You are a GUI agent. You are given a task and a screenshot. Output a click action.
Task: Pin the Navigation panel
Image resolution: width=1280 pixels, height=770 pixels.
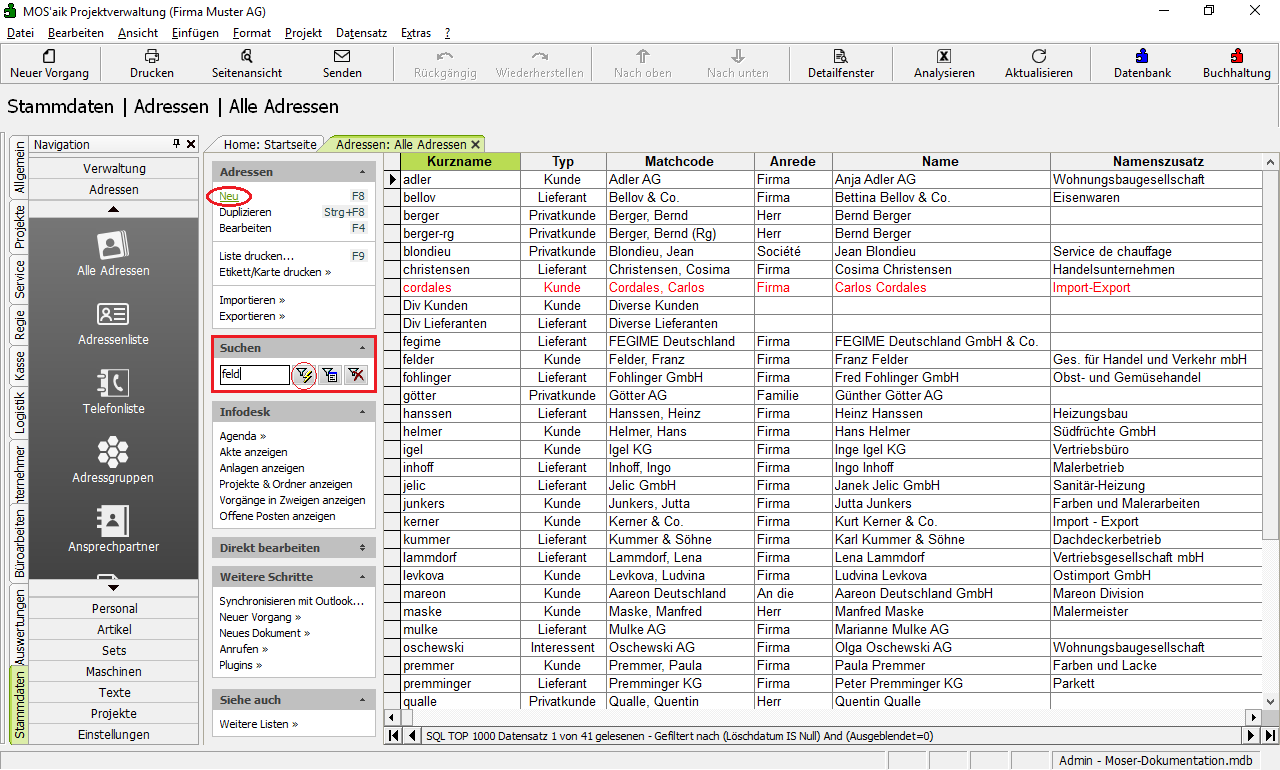pos(177,144)
